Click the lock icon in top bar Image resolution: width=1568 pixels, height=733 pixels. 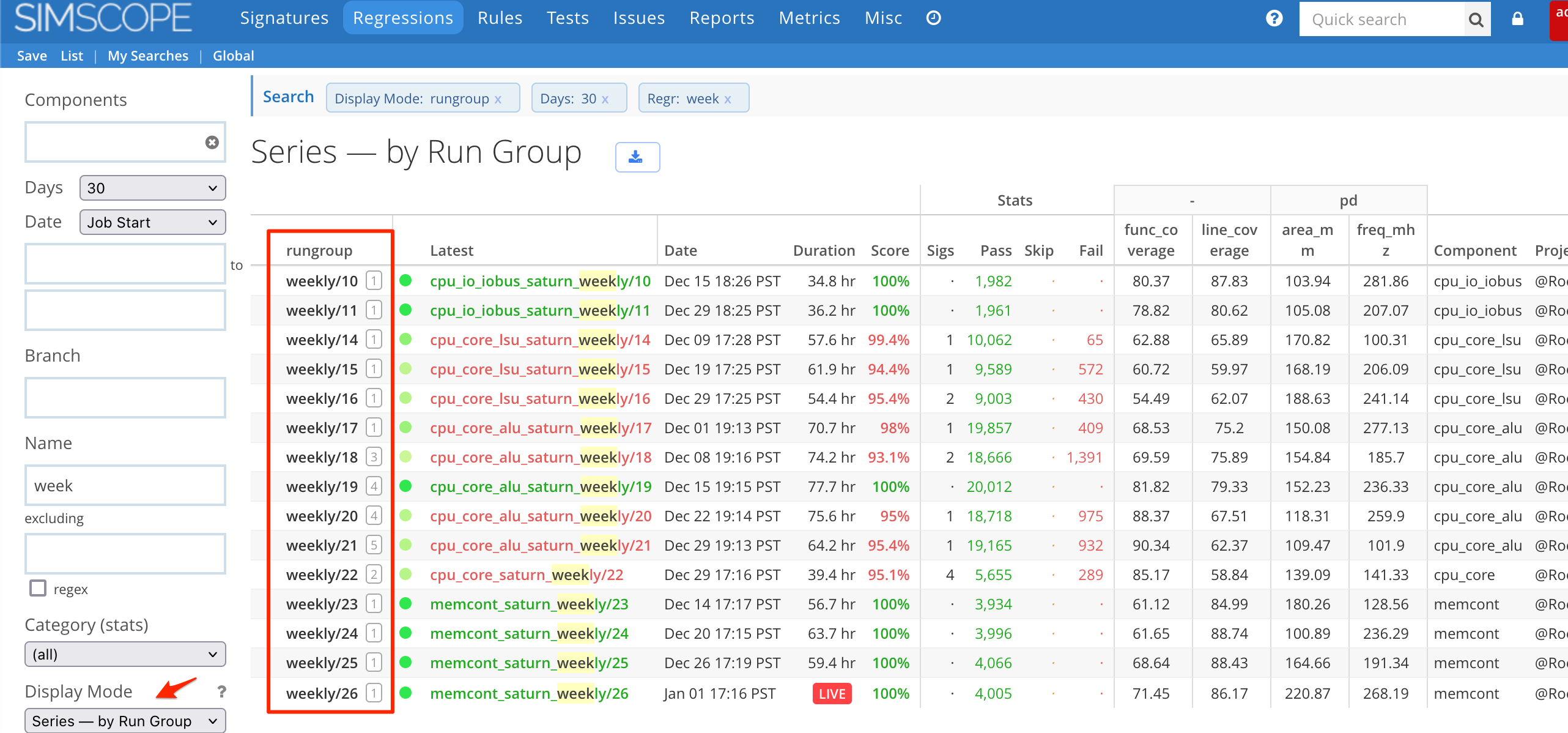[x=1517, y=18]
